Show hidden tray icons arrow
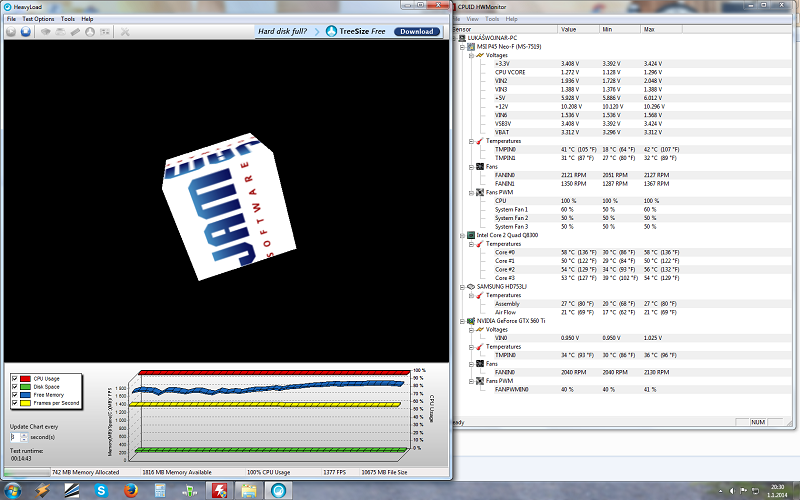The image size is (800, 500). (x=720, y=491)
